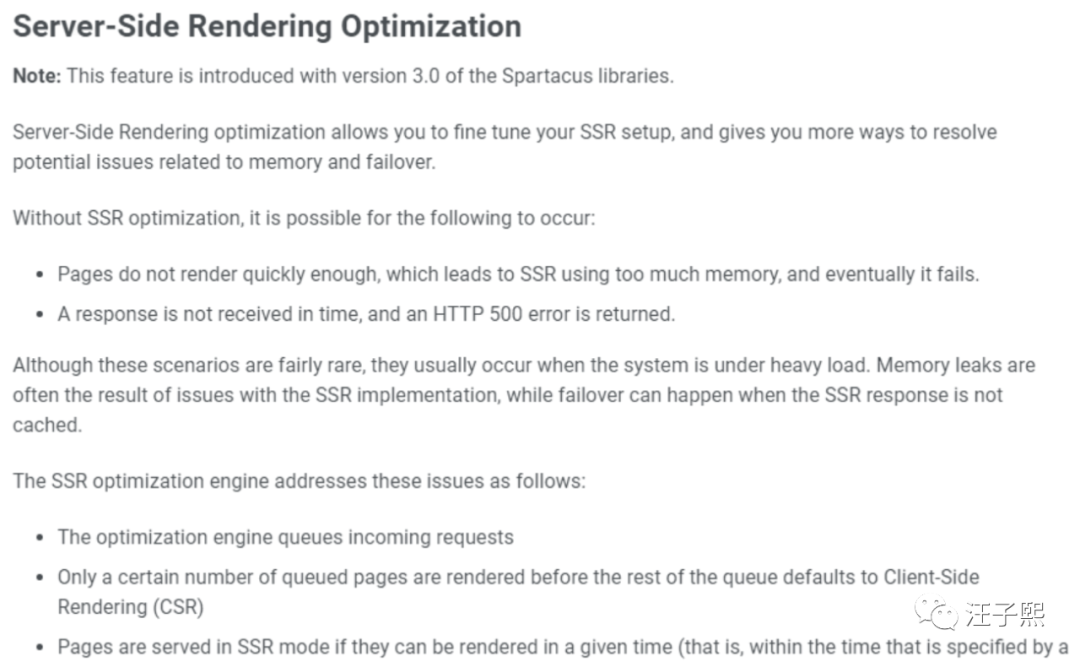1080x662 pixels.
Task: Click the bullet optimization engine queues incoming requests
Action: click(286, 537)
